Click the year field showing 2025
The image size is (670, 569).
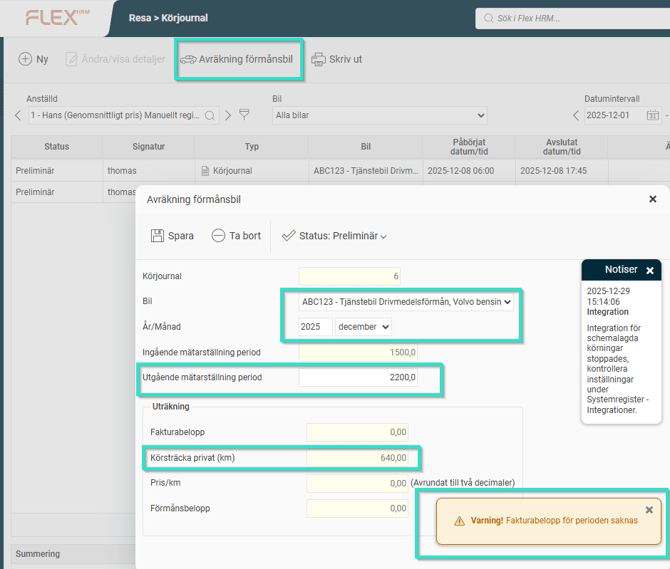point(315,327)
